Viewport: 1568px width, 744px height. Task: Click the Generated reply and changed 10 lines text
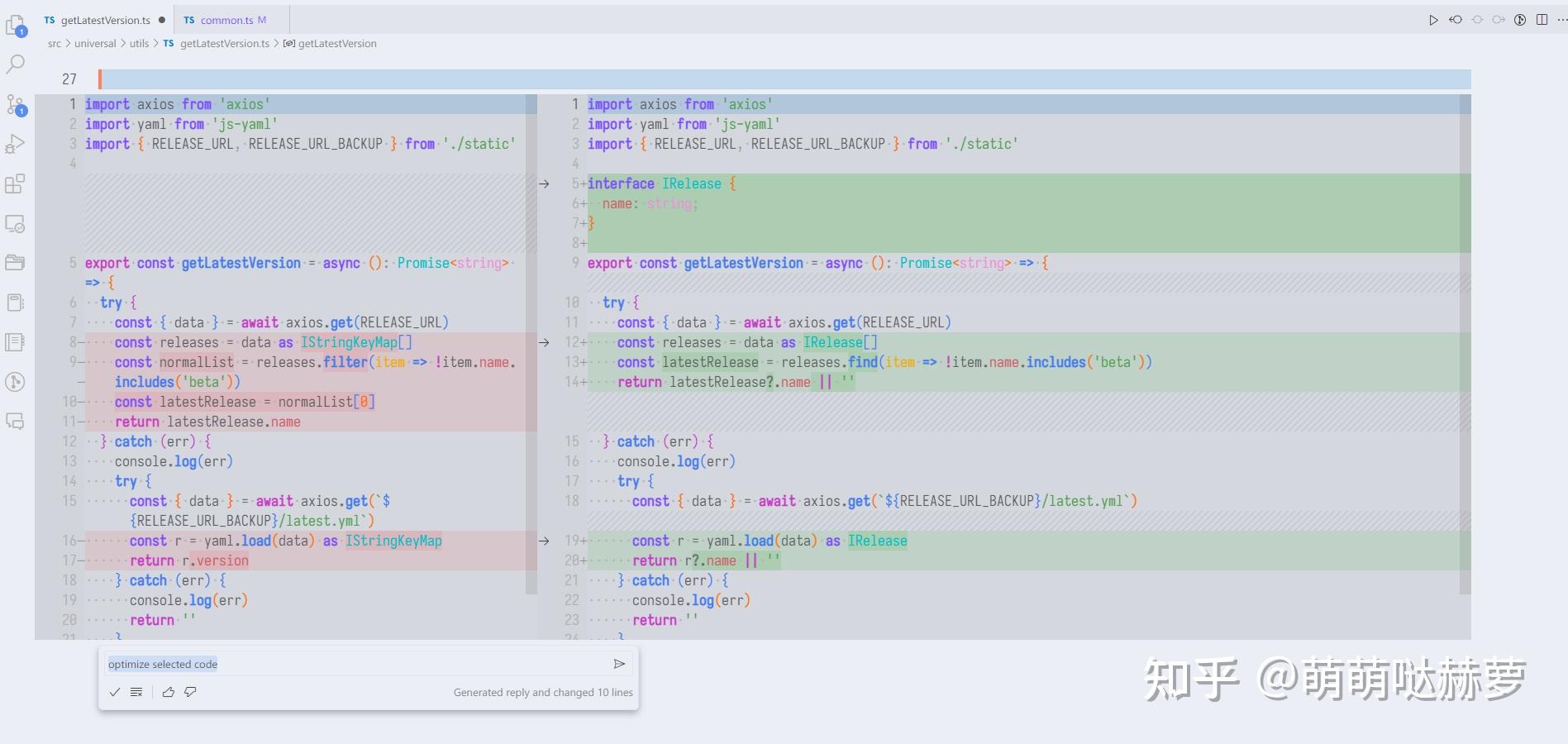[543, 692]
